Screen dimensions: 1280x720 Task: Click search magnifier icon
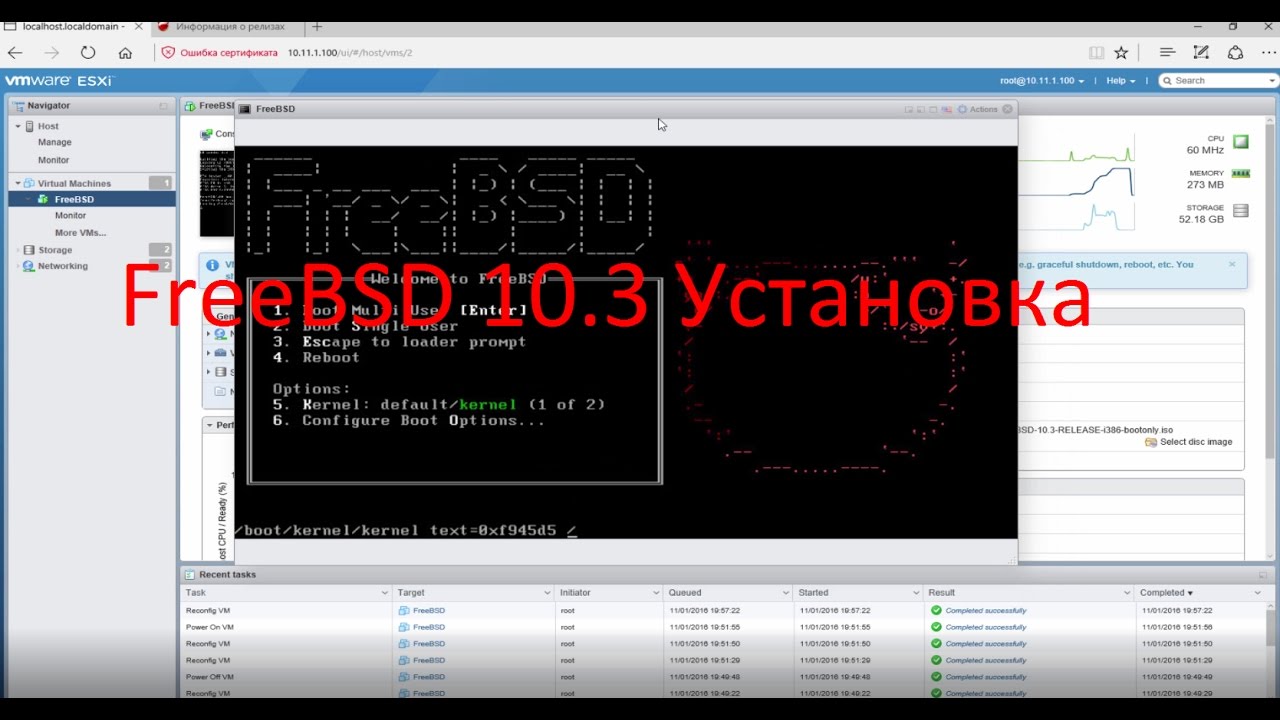(x=1168, y=80)
